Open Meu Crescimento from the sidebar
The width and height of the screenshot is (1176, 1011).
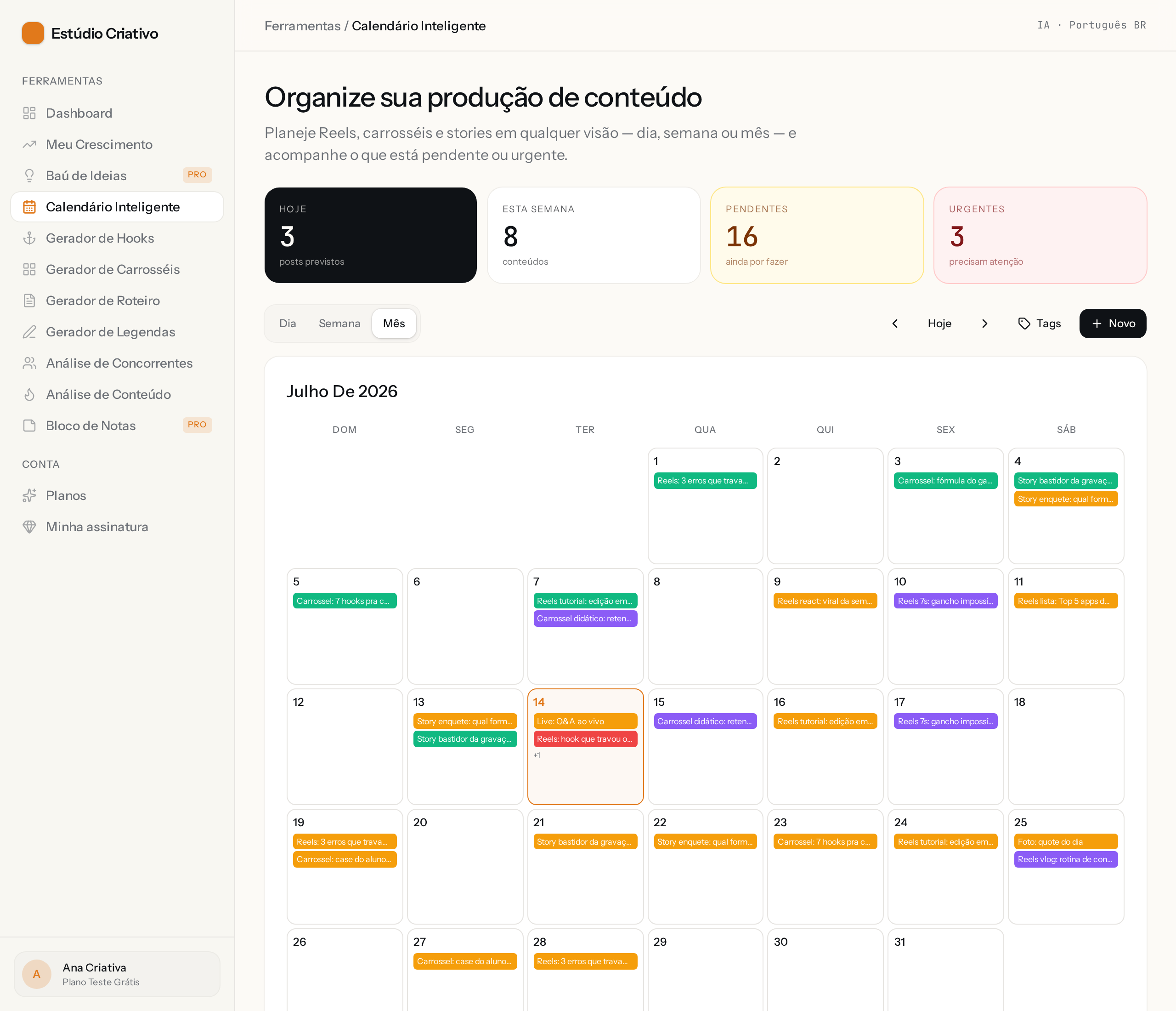pos(117,144)
